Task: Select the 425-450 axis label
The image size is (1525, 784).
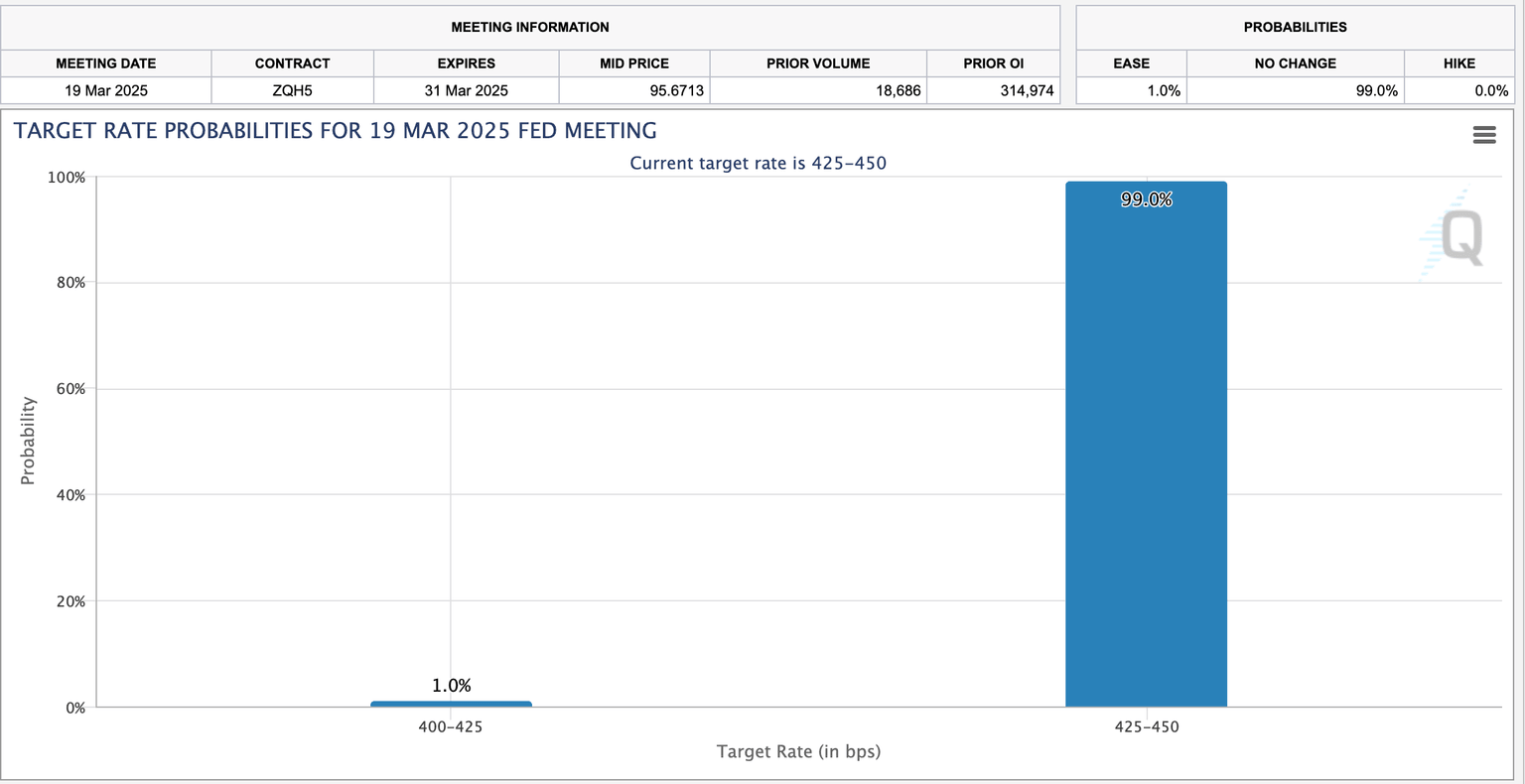Action: (x=1146, y=726)
